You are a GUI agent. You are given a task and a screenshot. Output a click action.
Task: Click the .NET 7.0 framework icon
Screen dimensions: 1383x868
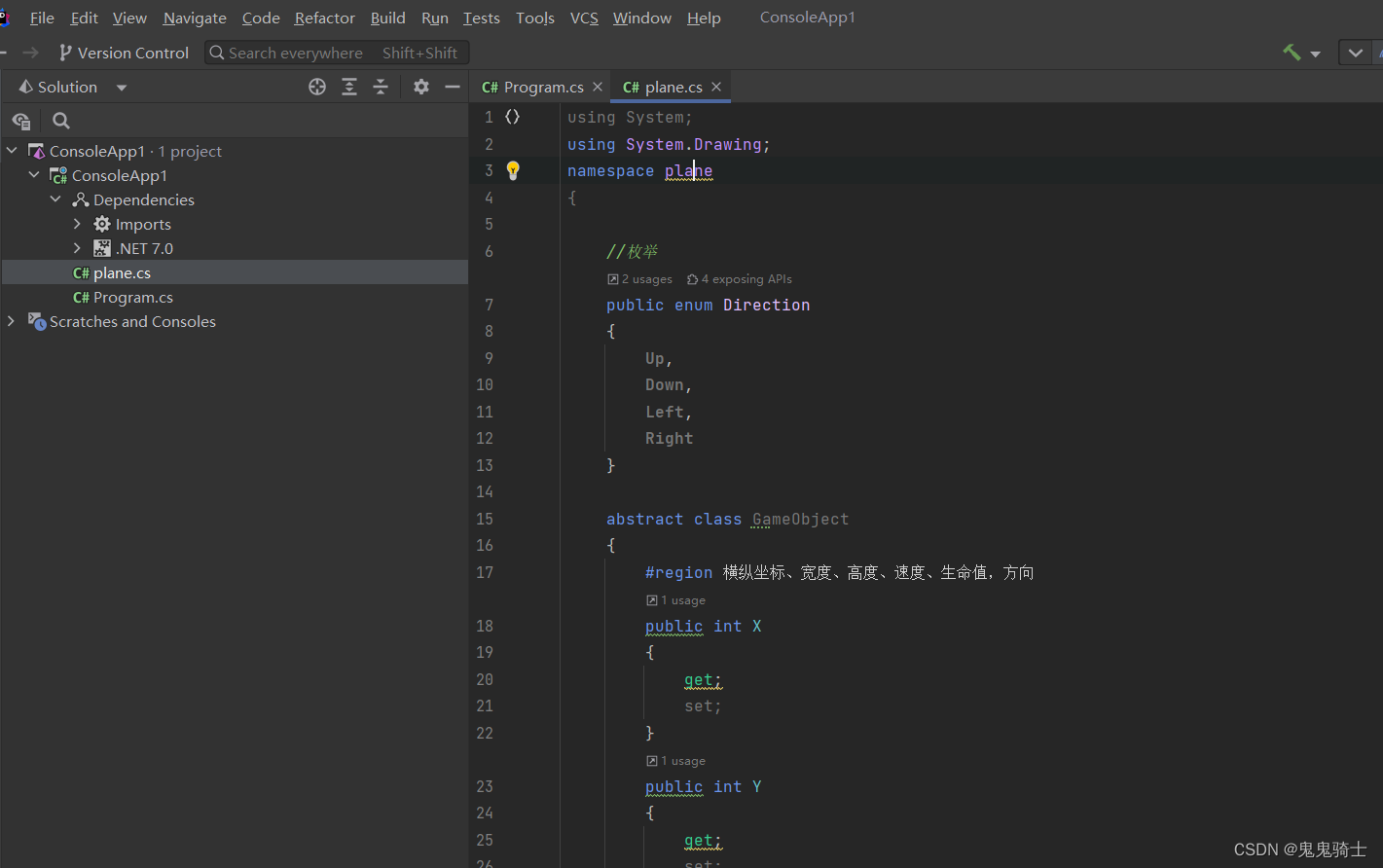[102, 248]
